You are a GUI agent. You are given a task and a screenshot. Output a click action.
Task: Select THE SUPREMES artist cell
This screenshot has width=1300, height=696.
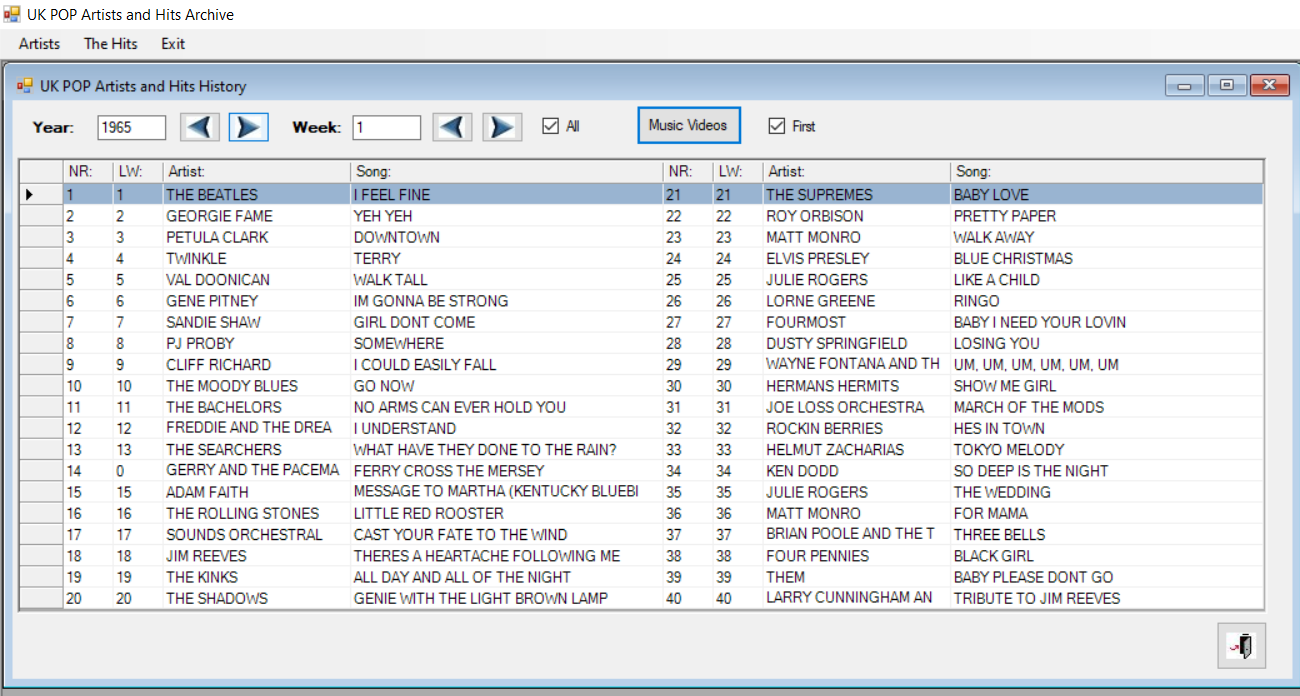click(x=857, y=195)
